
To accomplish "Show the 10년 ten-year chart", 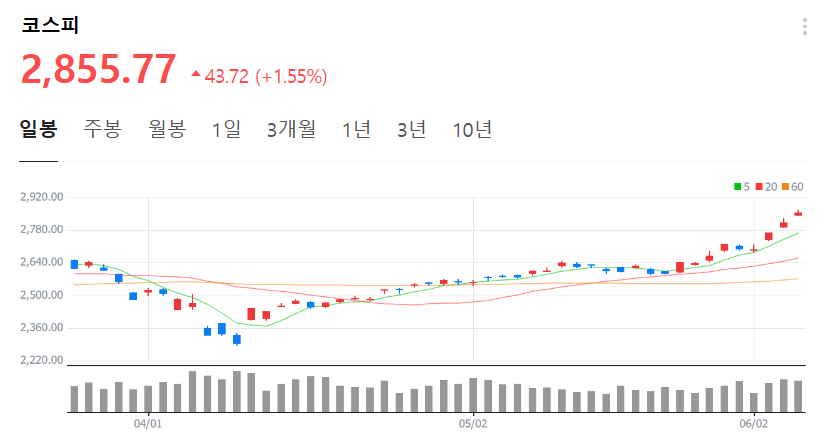I will pos(472,129).
